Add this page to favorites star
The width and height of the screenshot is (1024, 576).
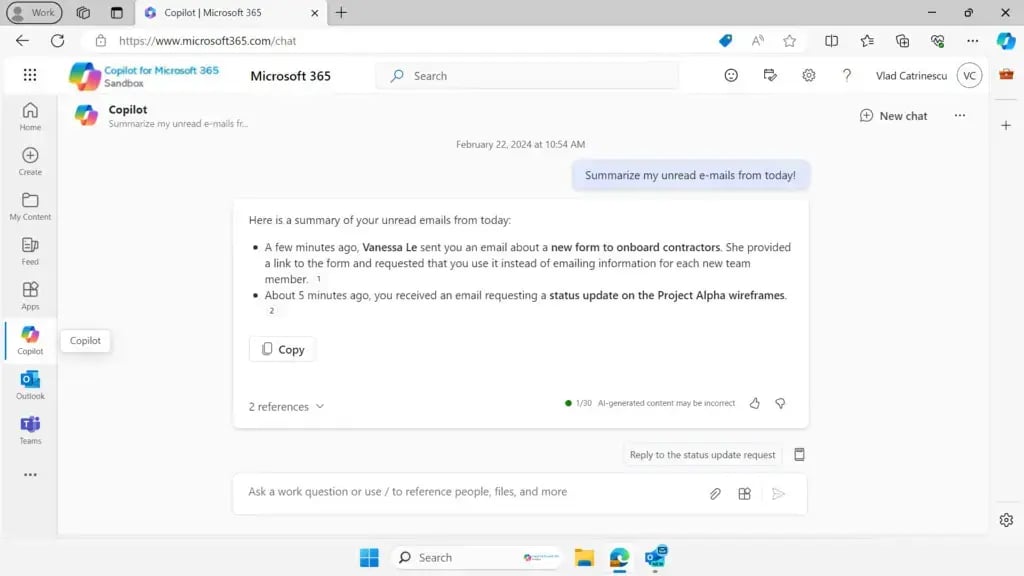[790, 40]
